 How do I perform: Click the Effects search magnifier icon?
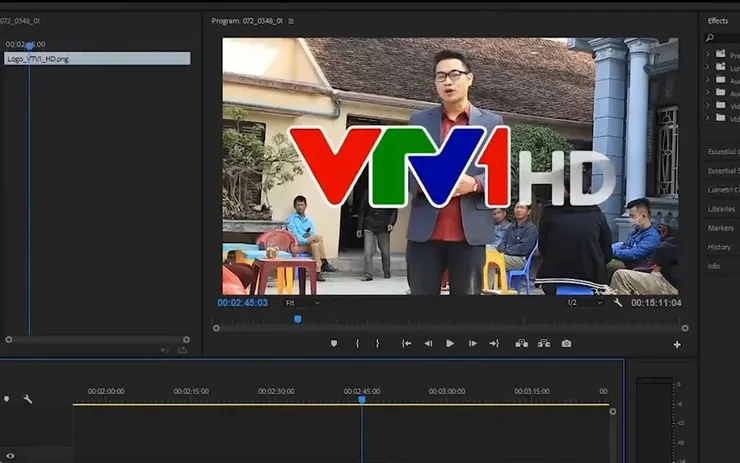(709, 38)
